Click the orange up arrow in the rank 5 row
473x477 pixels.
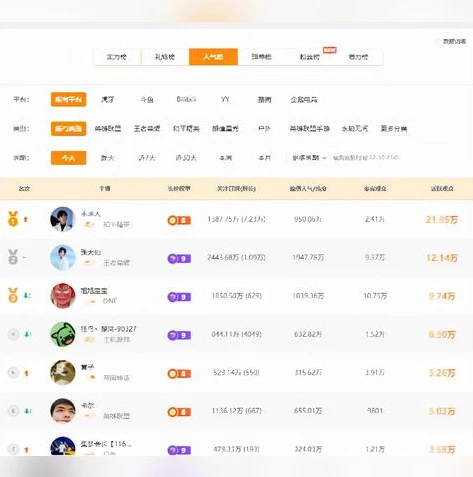pos(26,373)
